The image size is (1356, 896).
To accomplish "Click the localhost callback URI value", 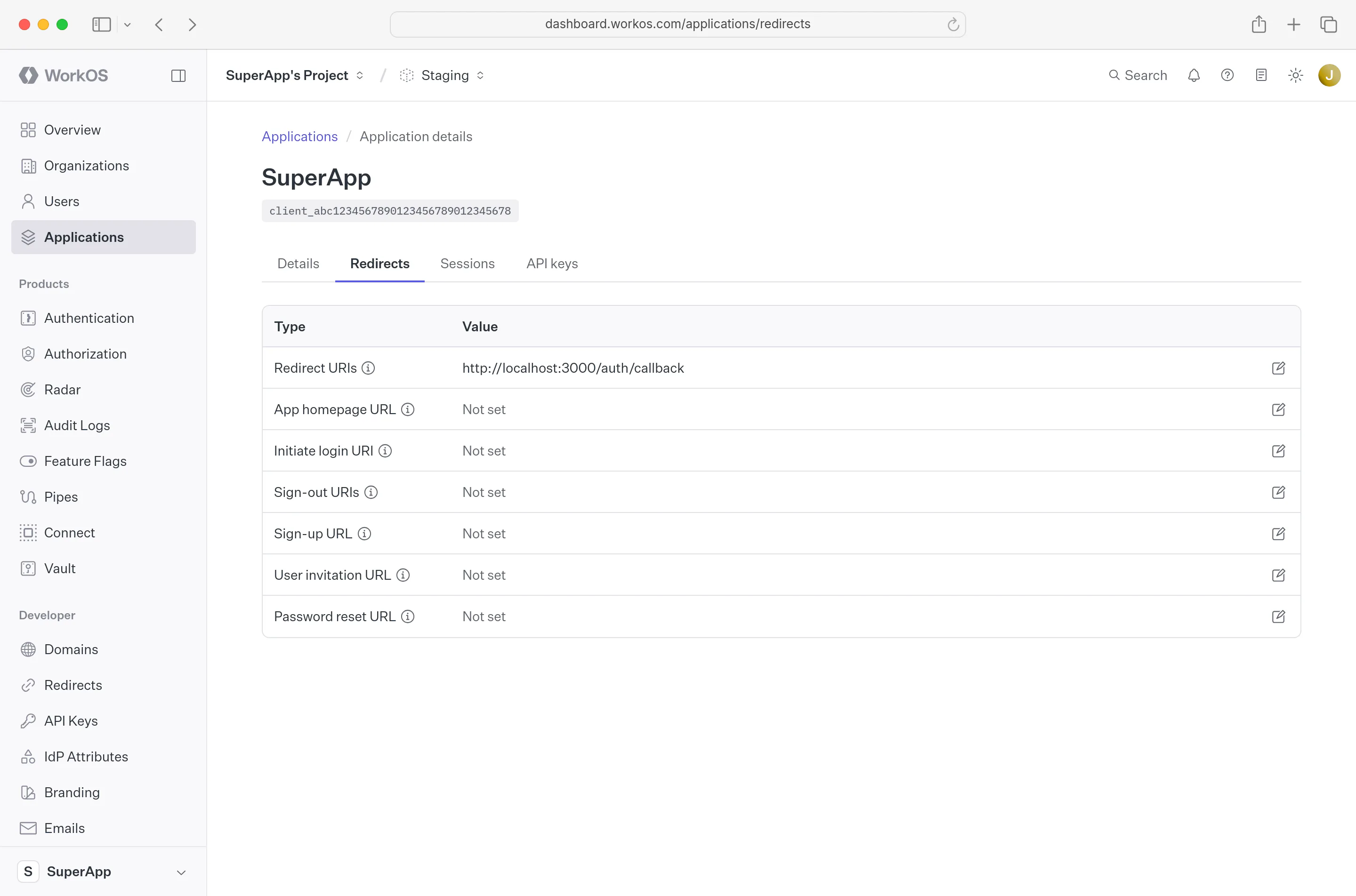I will (x=573, y=368).
